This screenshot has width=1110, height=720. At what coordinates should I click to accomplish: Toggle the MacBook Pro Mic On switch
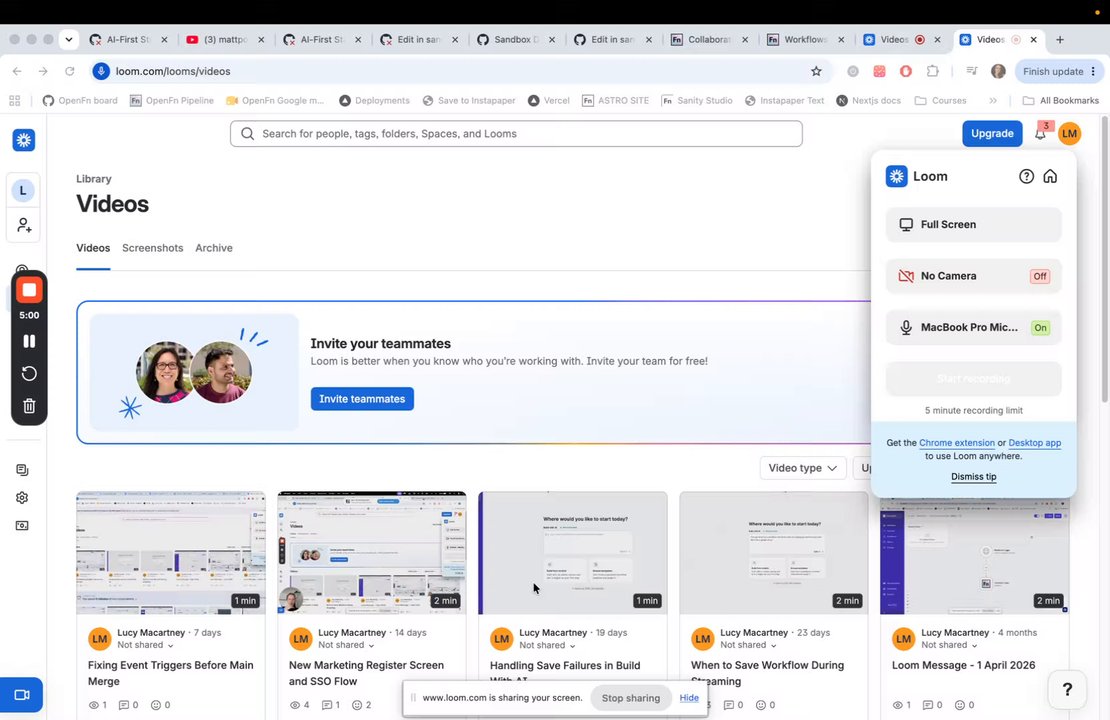[x=1040, y=328]
